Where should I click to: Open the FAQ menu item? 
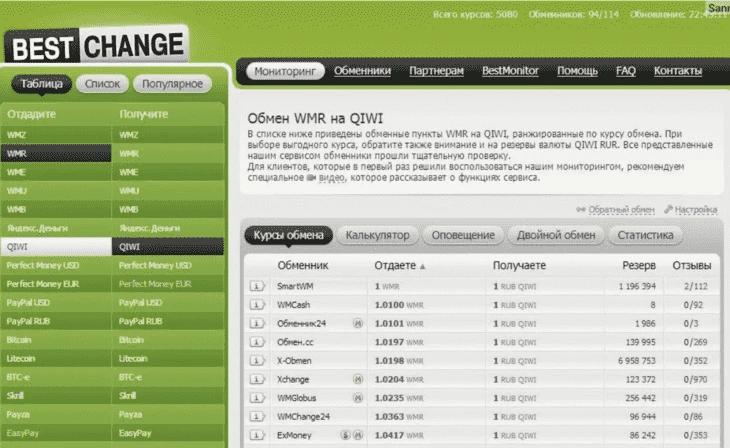pos(626,71)
